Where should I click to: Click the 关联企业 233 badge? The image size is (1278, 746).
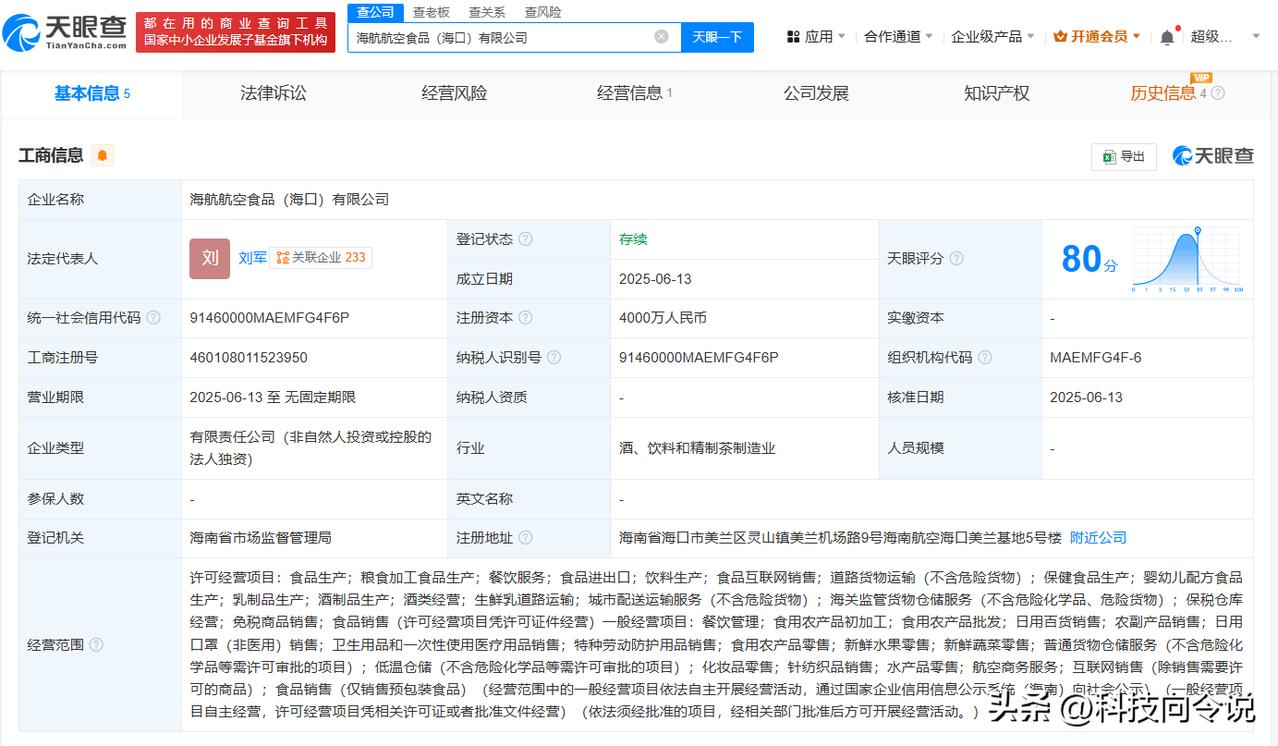coord(321,258)
